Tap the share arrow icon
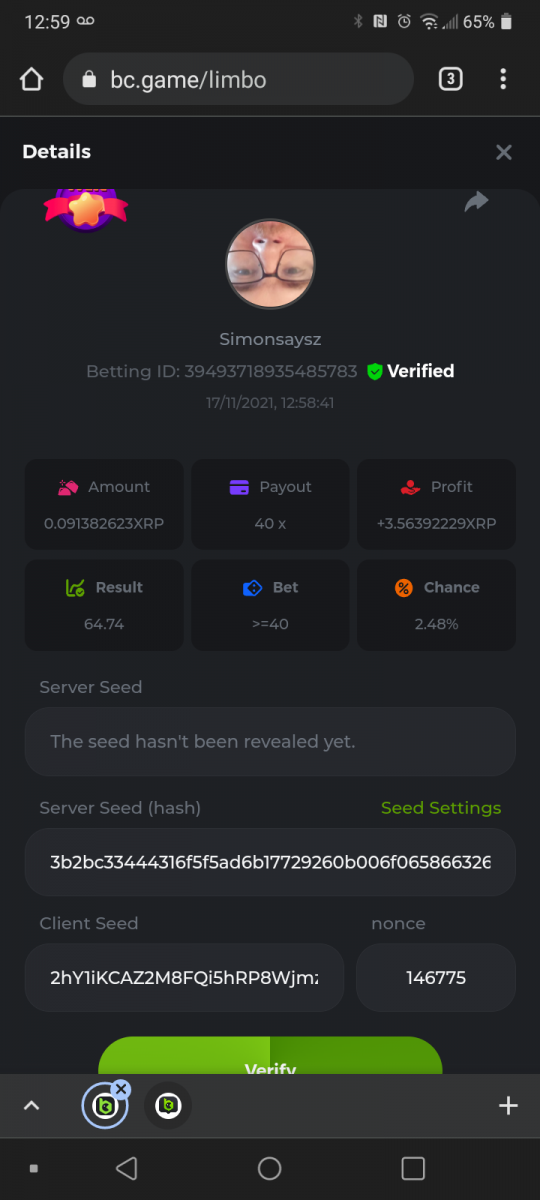Viewport: 540px width, 1200px height. [477, 201]
